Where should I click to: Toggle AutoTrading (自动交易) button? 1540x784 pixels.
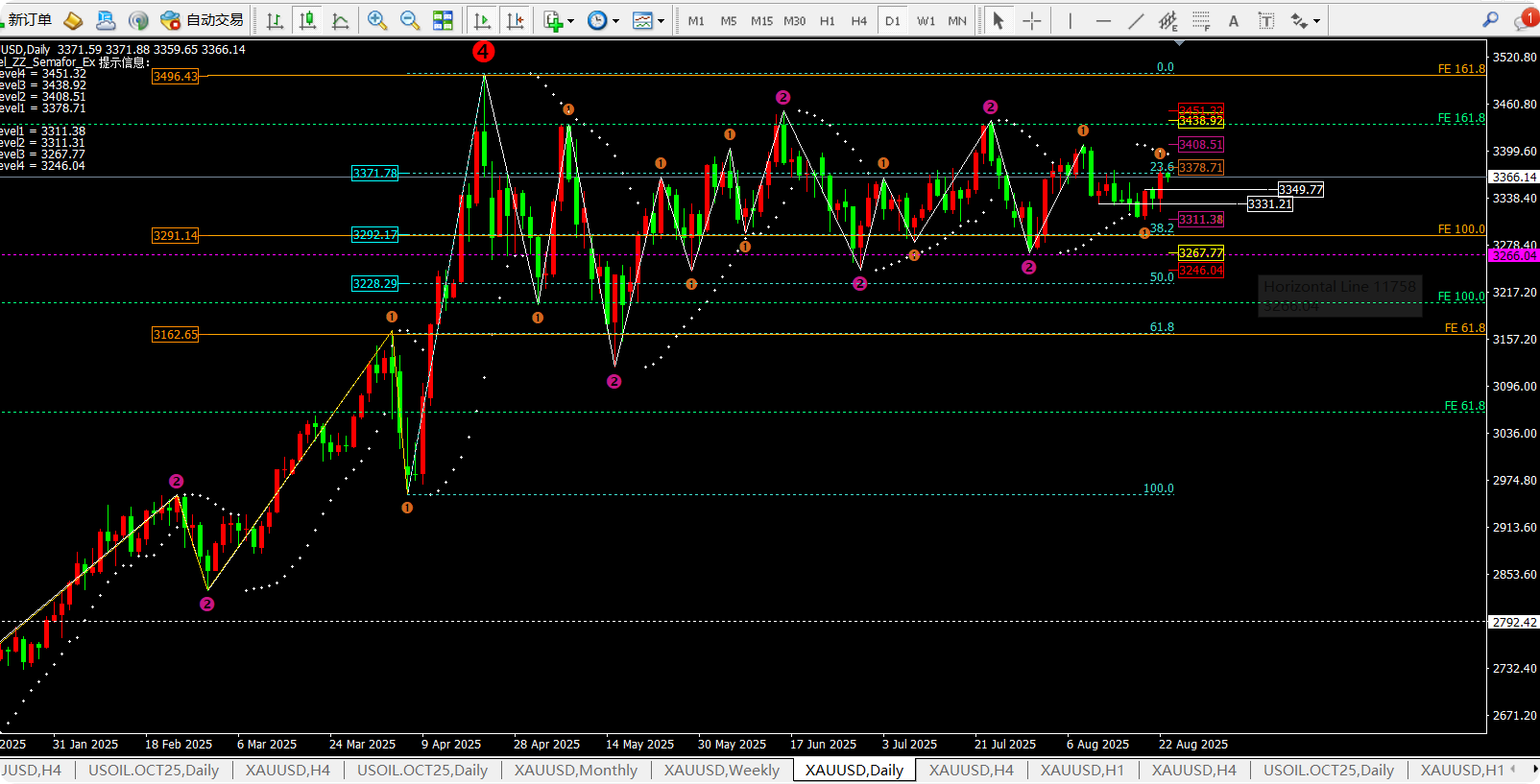pos(202,20)
